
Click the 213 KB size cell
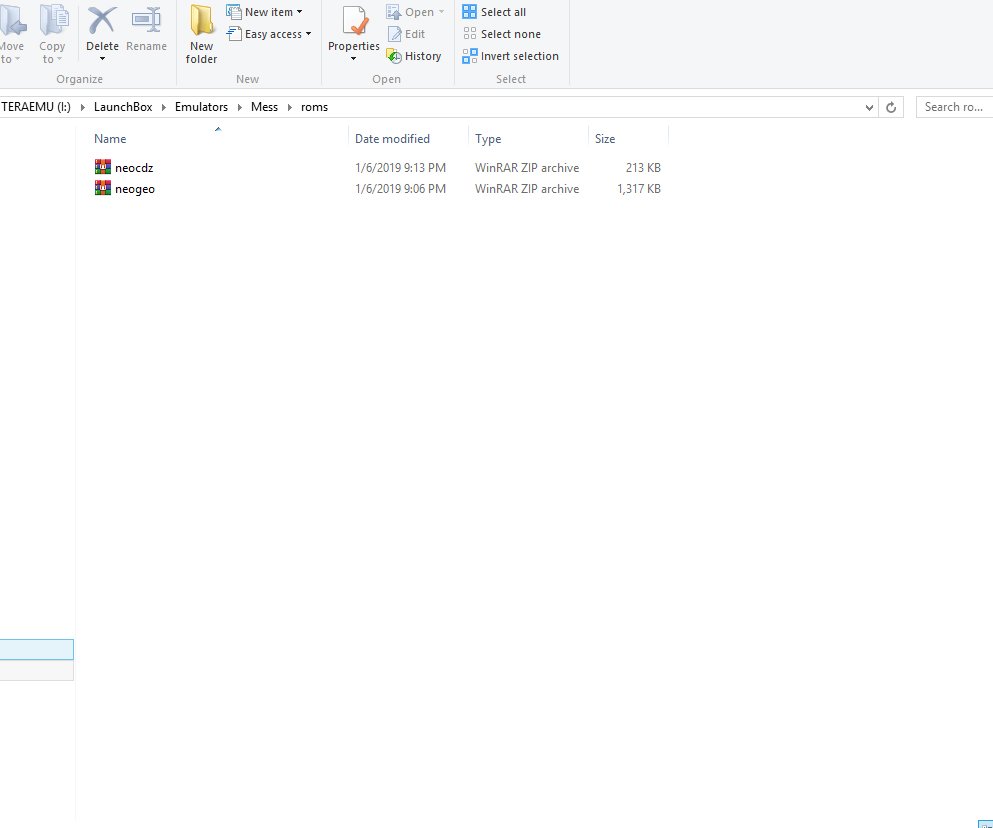click(x=643, y=168)
